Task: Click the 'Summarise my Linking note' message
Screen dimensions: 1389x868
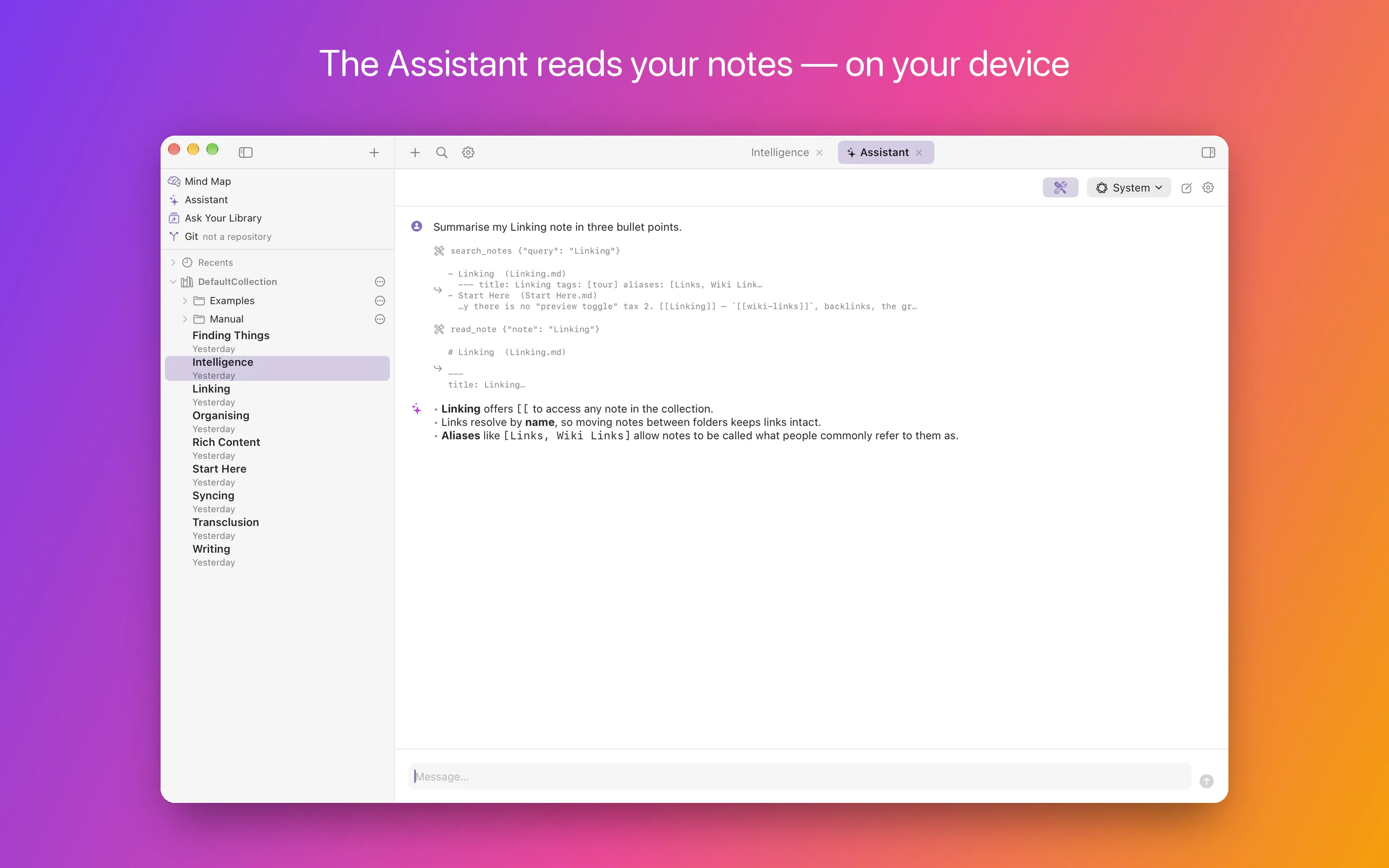Action: 557,227
